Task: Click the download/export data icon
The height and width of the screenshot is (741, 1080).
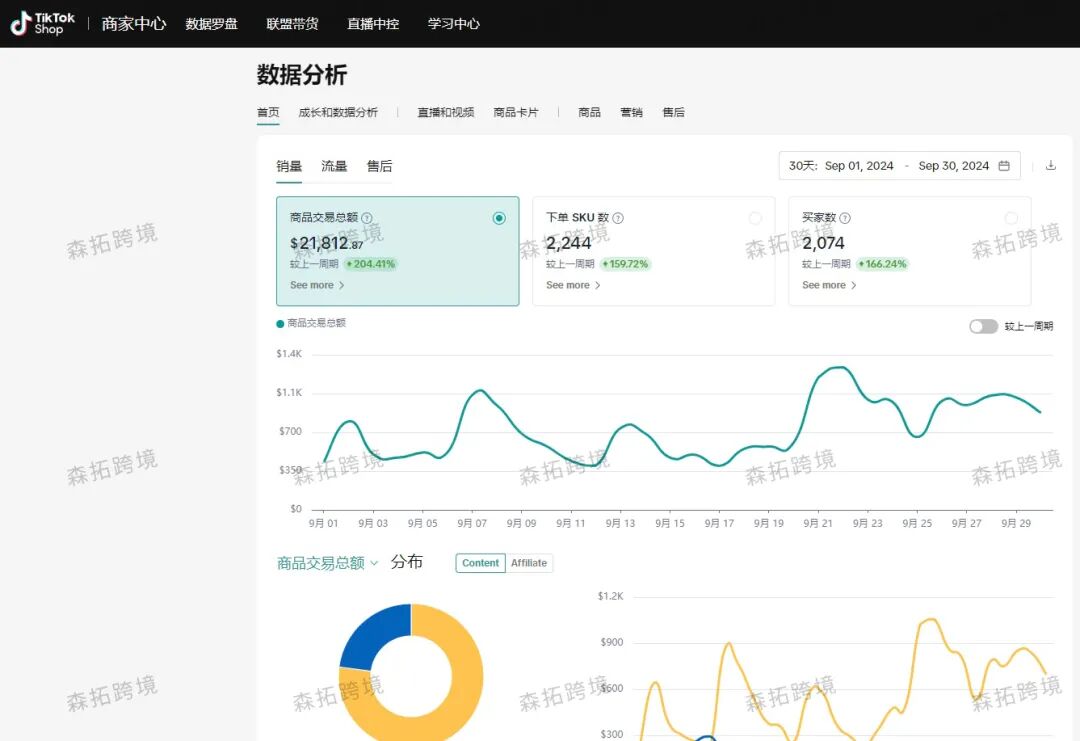Action: [1050, 165]
